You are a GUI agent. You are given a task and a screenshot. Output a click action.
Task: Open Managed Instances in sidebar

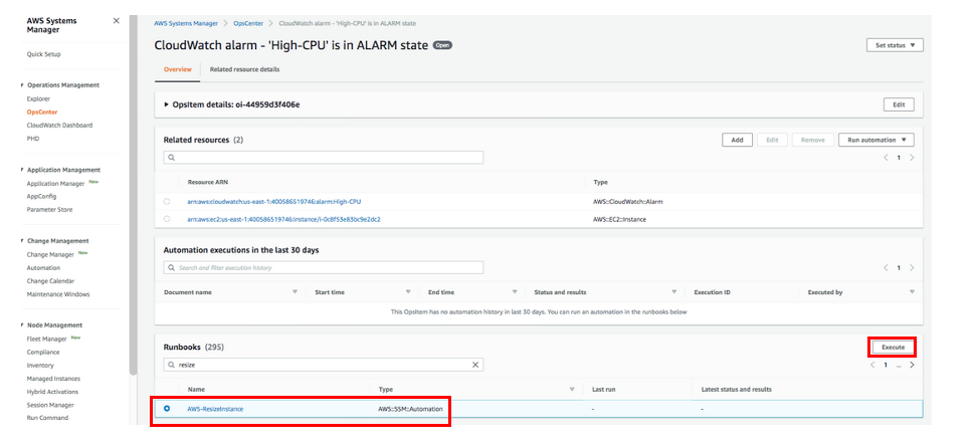click(54, 378)
